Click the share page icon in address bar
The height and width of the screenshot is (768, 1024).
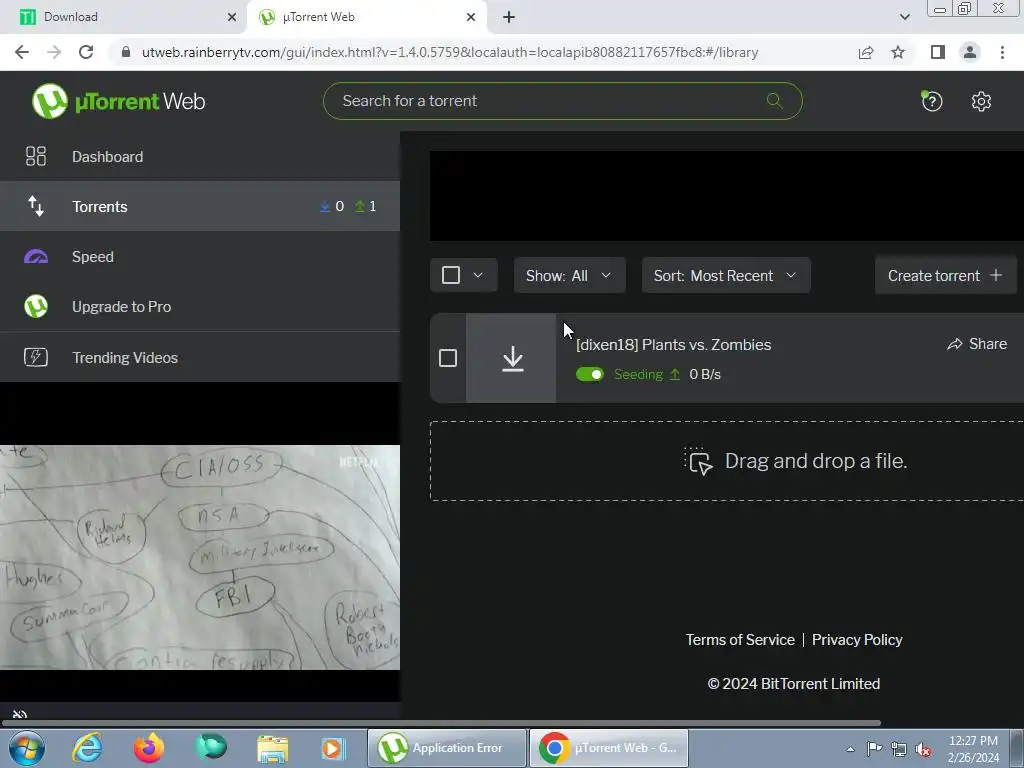click(x=866, y=52)
